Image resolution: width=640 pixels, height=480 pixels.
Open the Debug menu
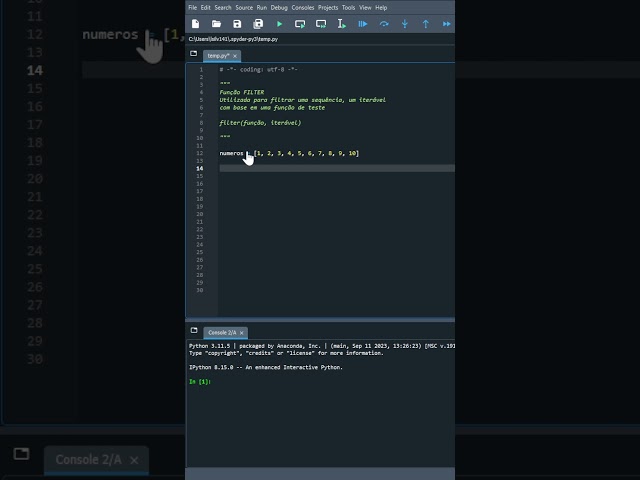point(279,7)
